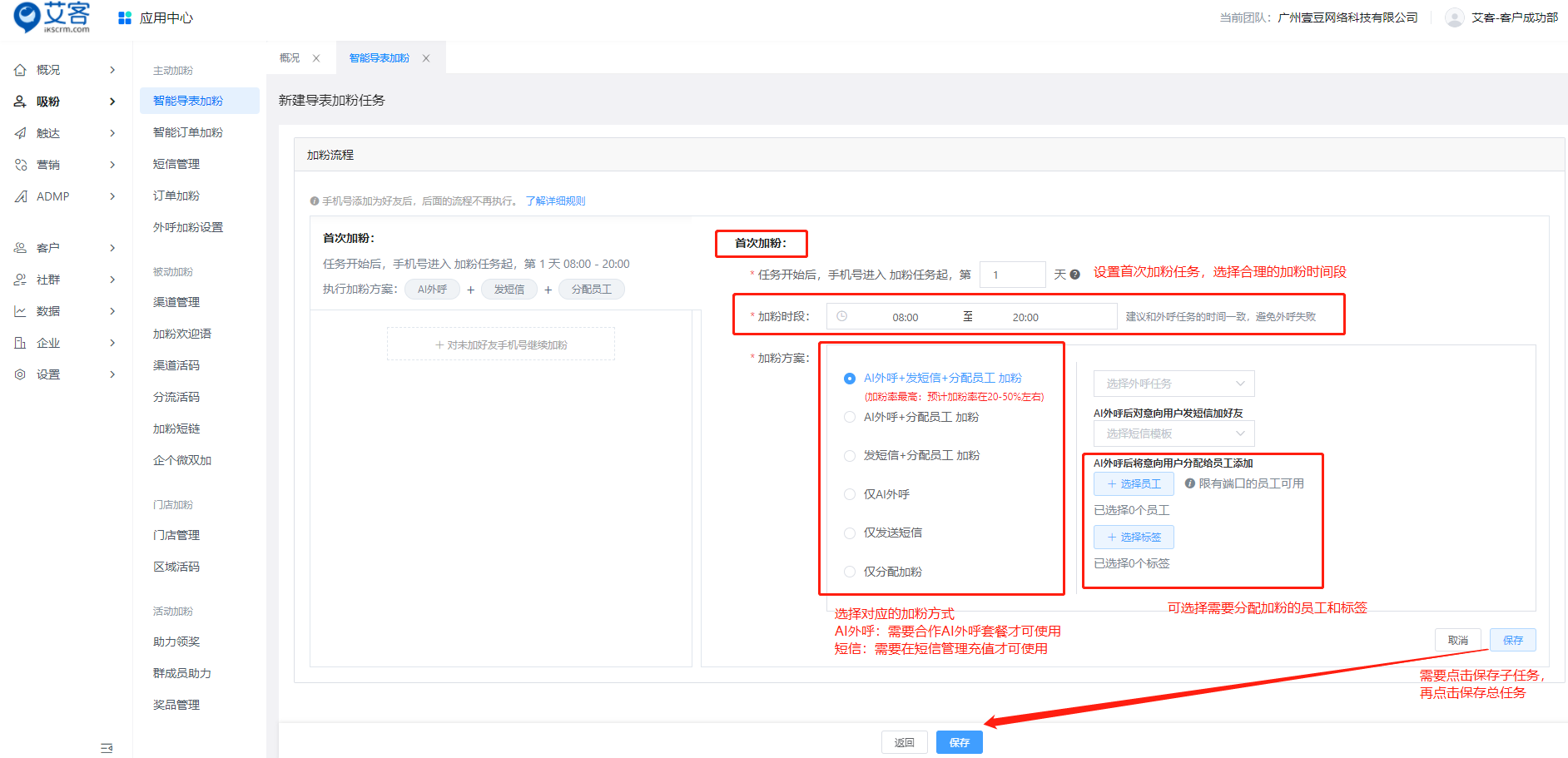Viewport: 1568px width, 758px height.
Task: Click the 了解详细规则 link
Action: (555, 201)
